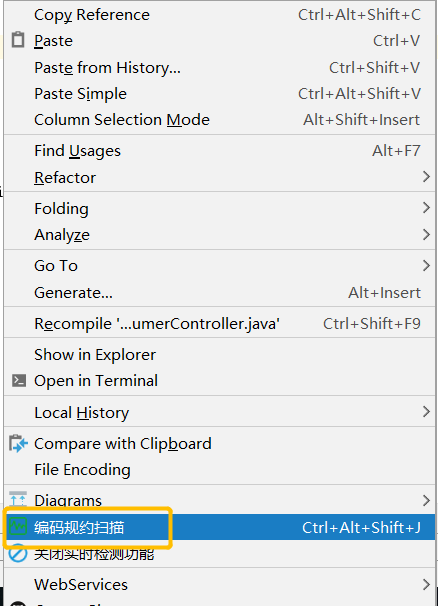Select Show in Explorer
The width and height of the screenshot is (438, 606).
coord(219,354)
